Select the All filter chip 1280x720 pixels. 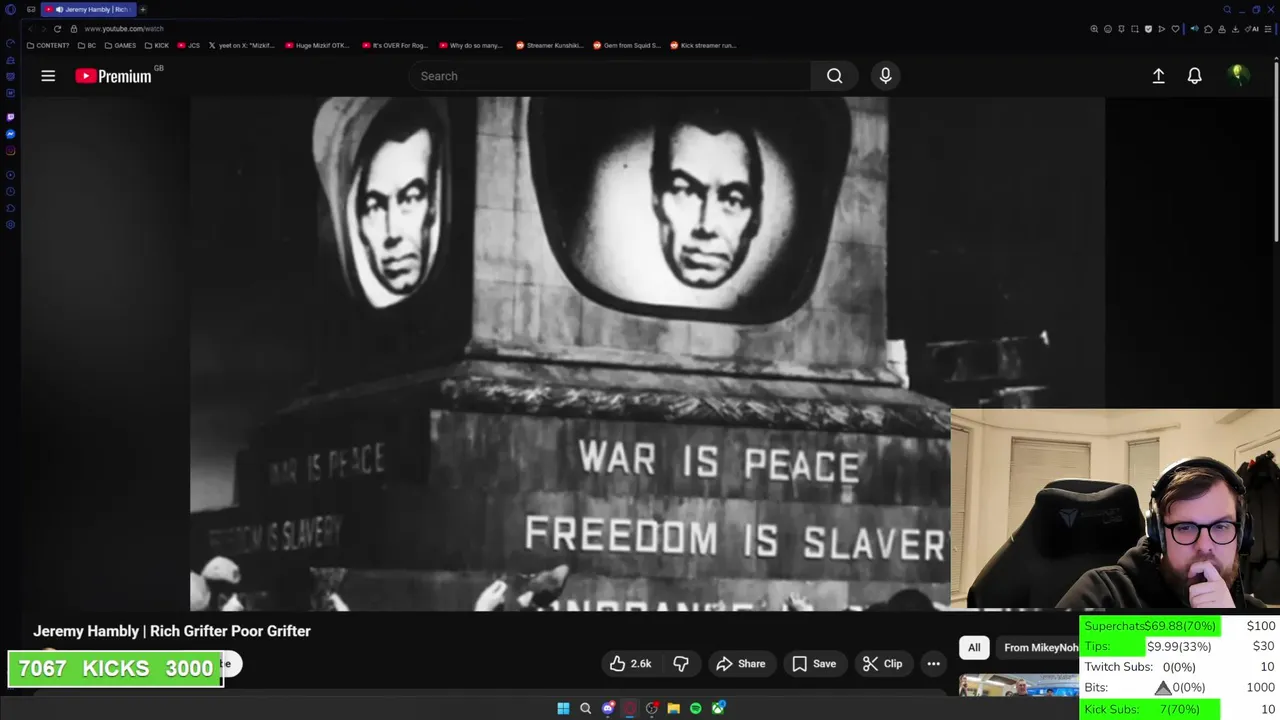(x=974, y=648)
